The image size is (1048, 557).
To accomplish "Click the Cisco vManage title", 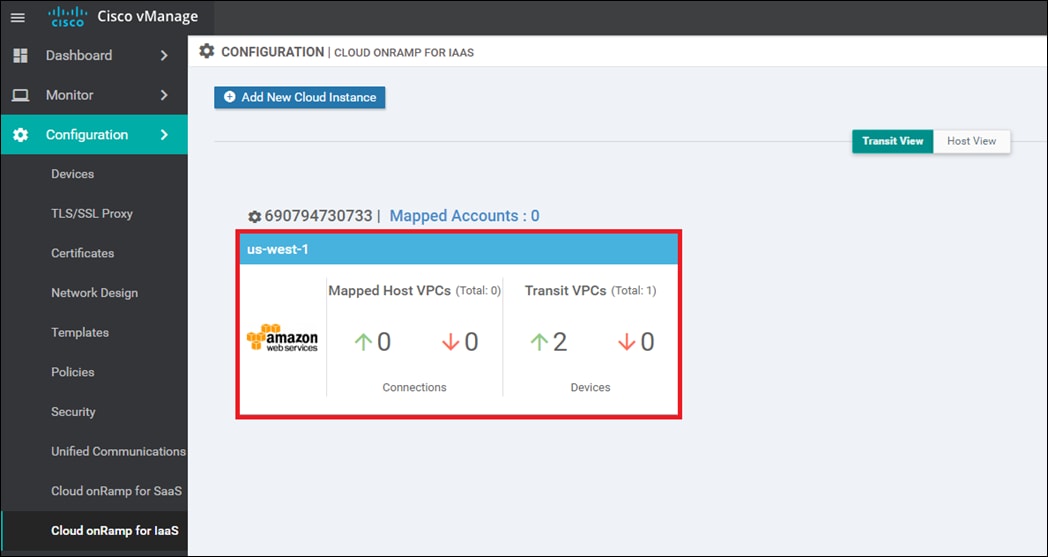I will (x=148, y=17).
